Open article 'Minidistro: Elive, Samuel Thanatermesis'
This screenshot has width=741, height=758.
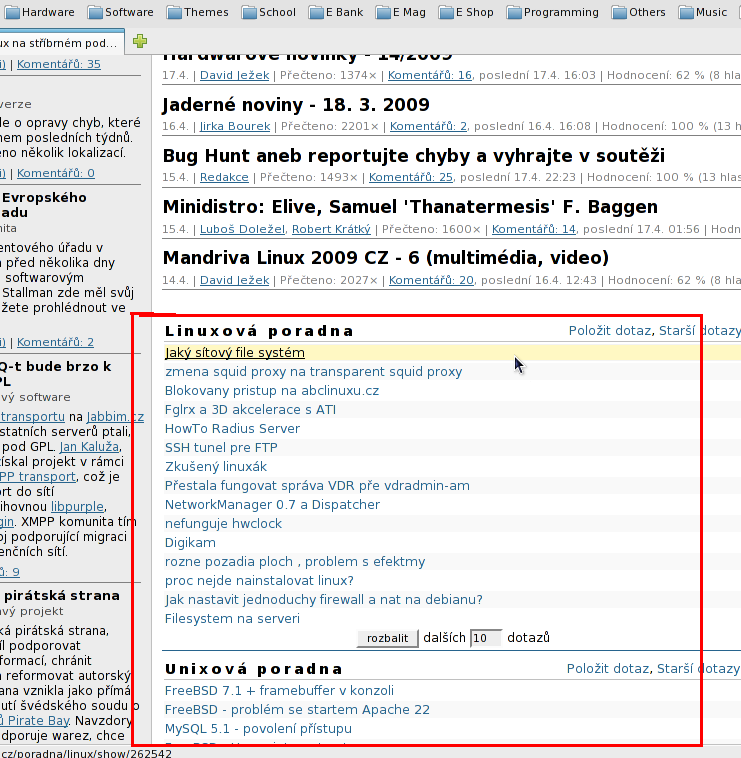click(410, 207)
